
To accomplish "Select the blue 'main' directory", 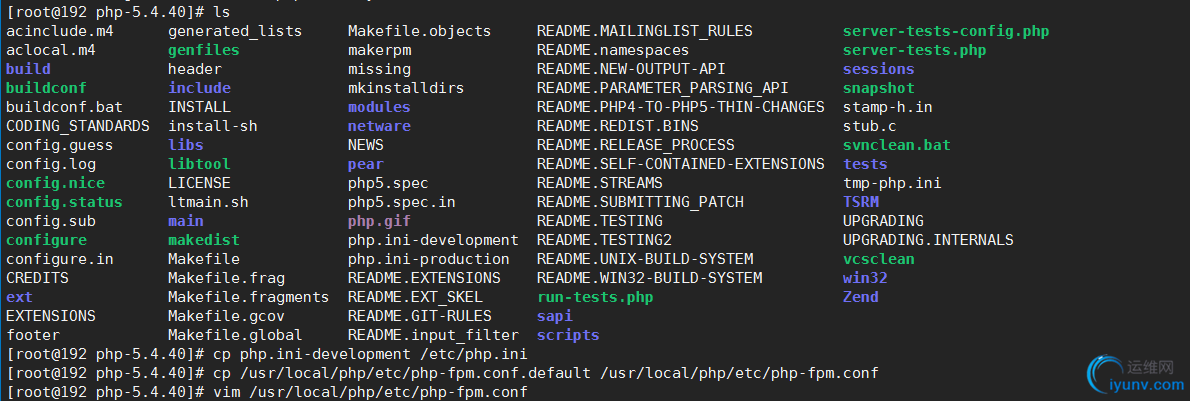I will pos(186,221).
